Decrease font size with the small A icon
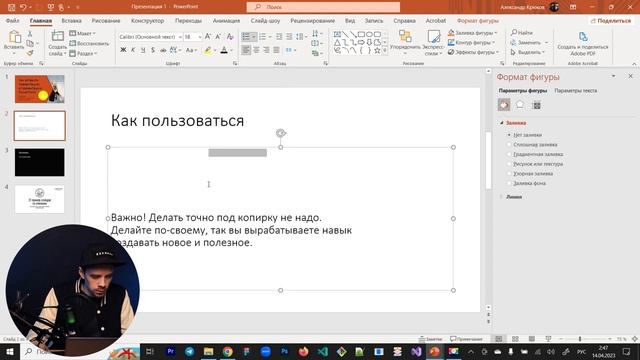The width and height of the screenshot is (640, 360). point(218,37)
